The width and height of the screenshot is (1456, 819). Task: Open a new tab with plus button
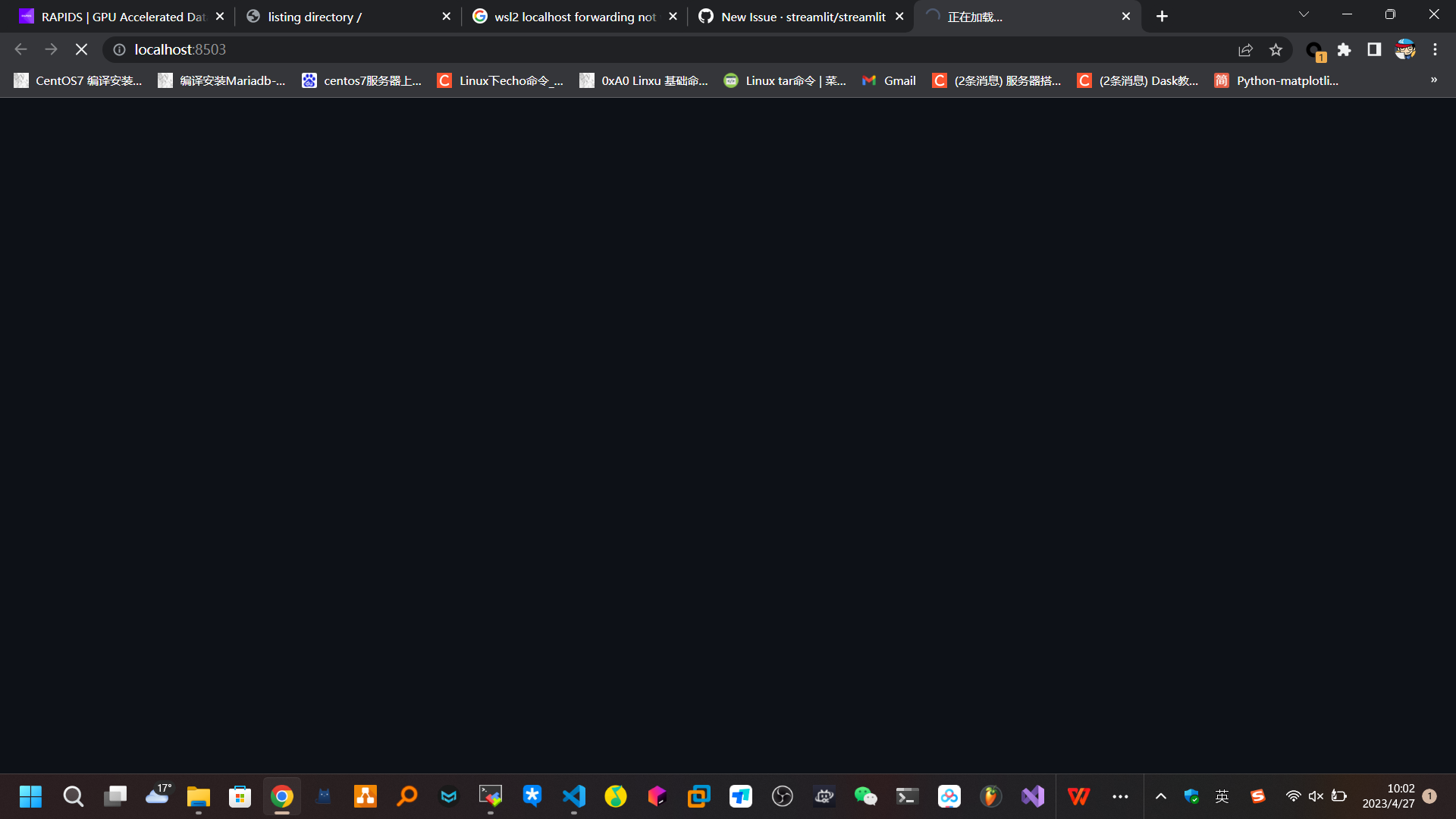click(x=1162, y=16)
